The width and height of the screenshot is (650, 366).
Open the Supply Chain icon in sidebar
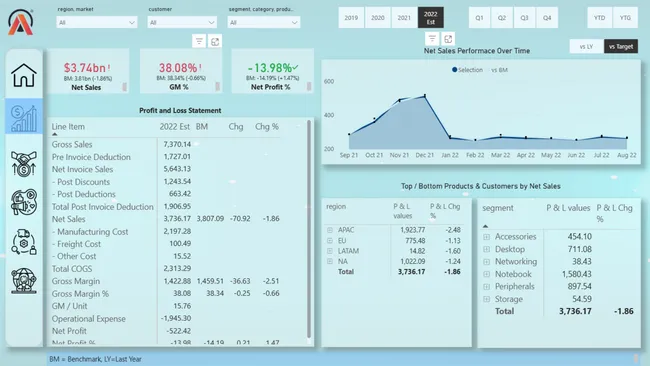[24, 242]
